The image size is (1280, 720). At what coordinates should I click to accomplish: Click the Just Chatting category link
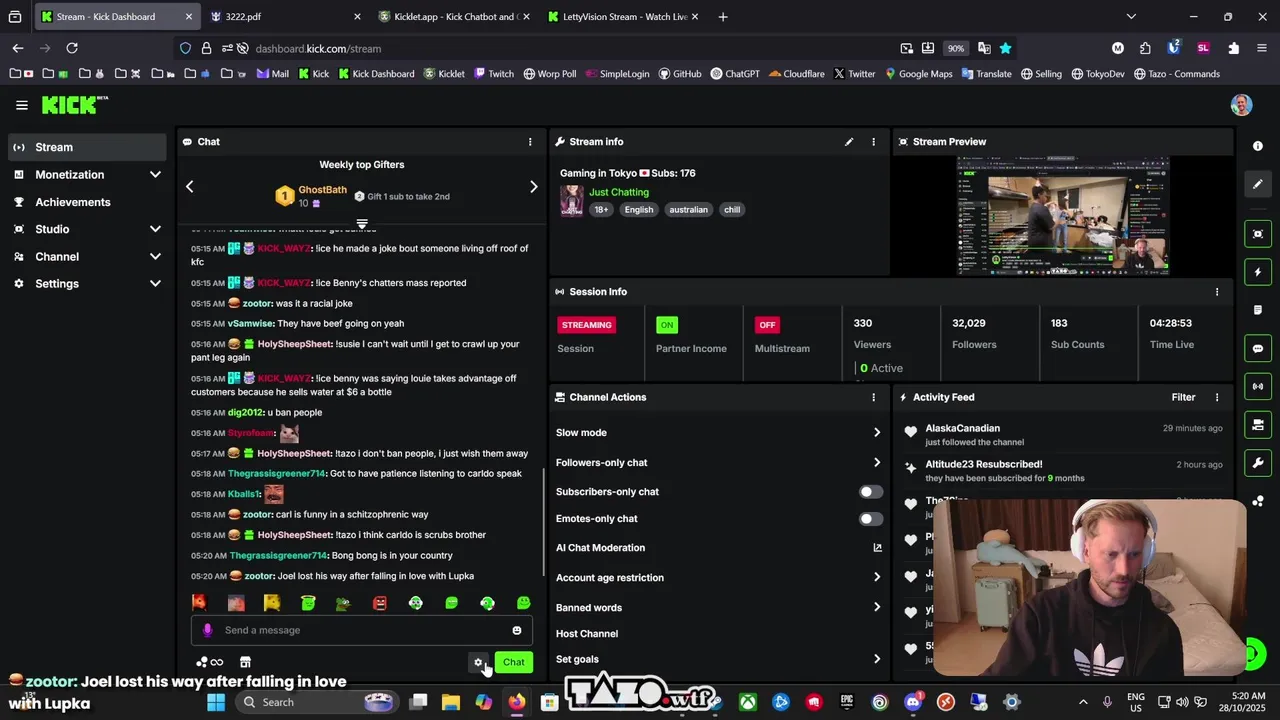click(619, 192)
